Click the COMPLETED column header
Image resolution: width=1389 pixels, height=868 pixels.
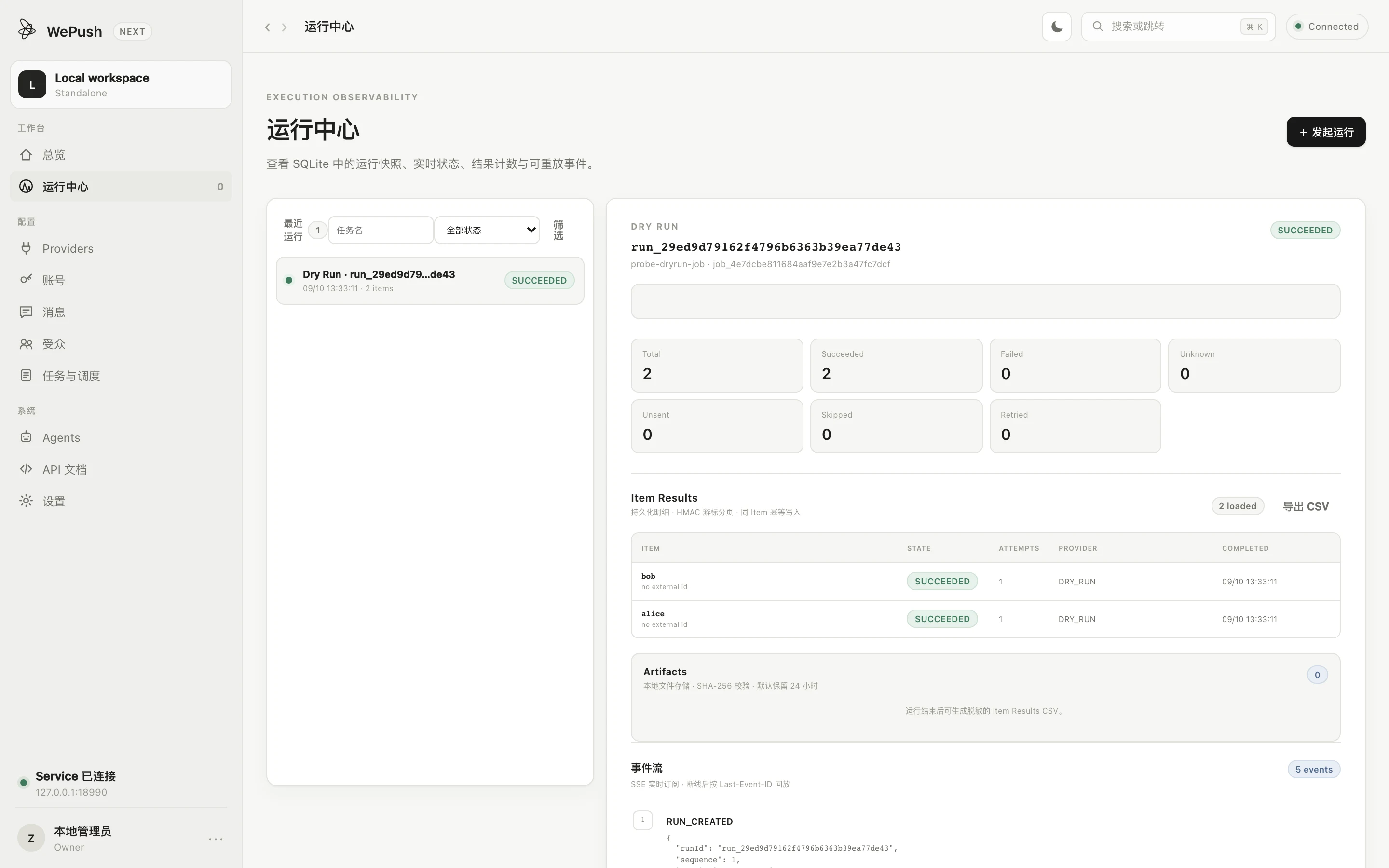pos(1245,548)
